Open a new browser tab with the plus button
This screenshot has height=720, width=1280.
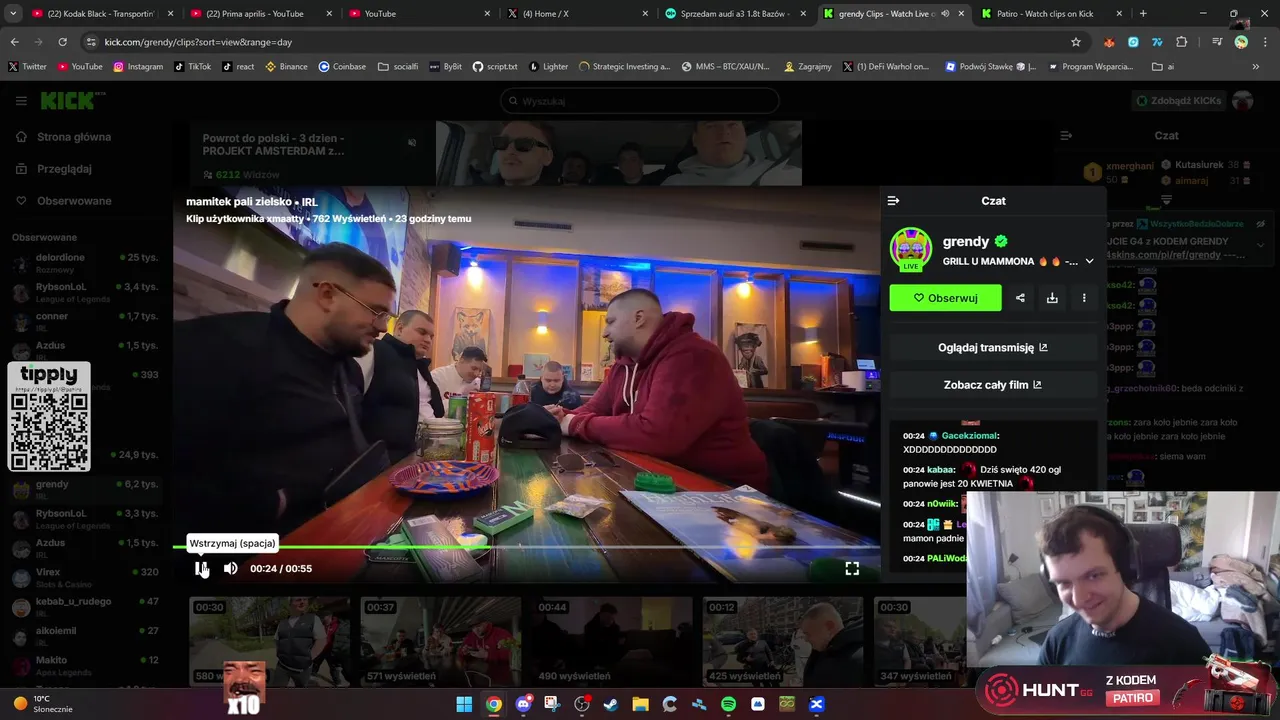1143,14
